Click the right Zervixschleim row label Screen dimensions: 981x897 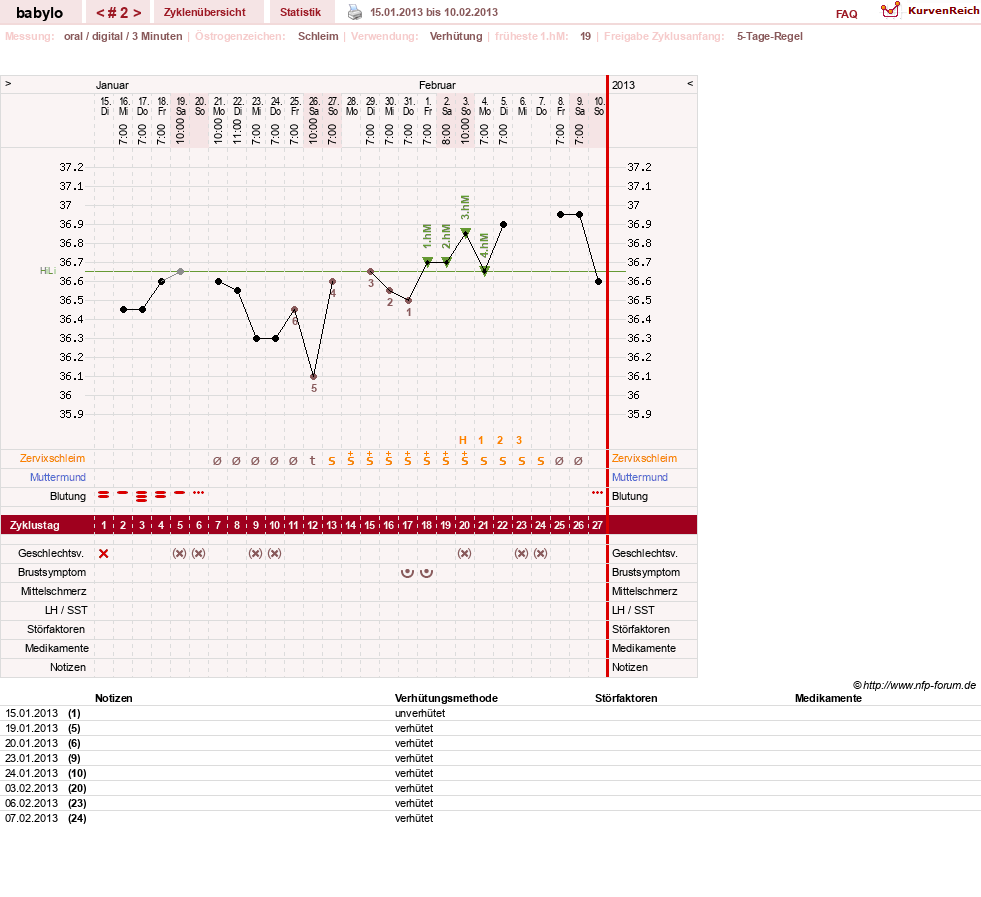tap(644, 459)
